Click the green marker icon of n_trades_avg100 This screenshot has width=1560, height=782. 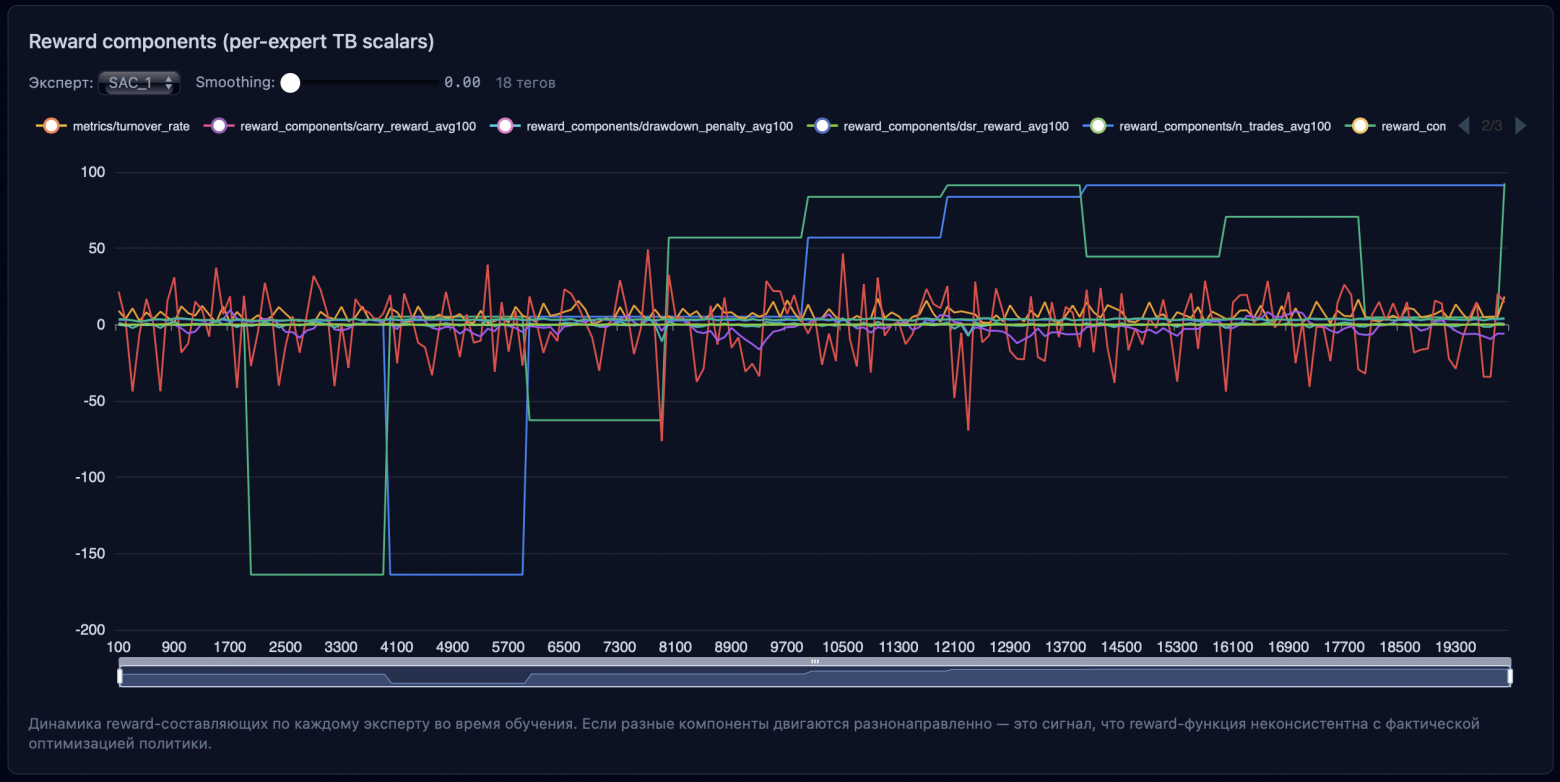1098,127
